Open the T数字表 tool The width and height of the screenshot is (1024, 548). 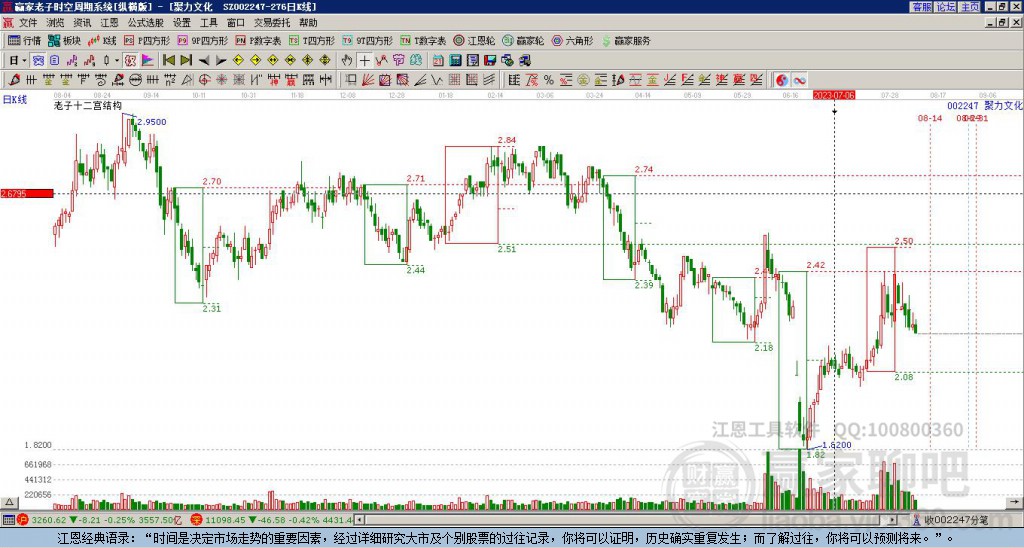point(423,40)
